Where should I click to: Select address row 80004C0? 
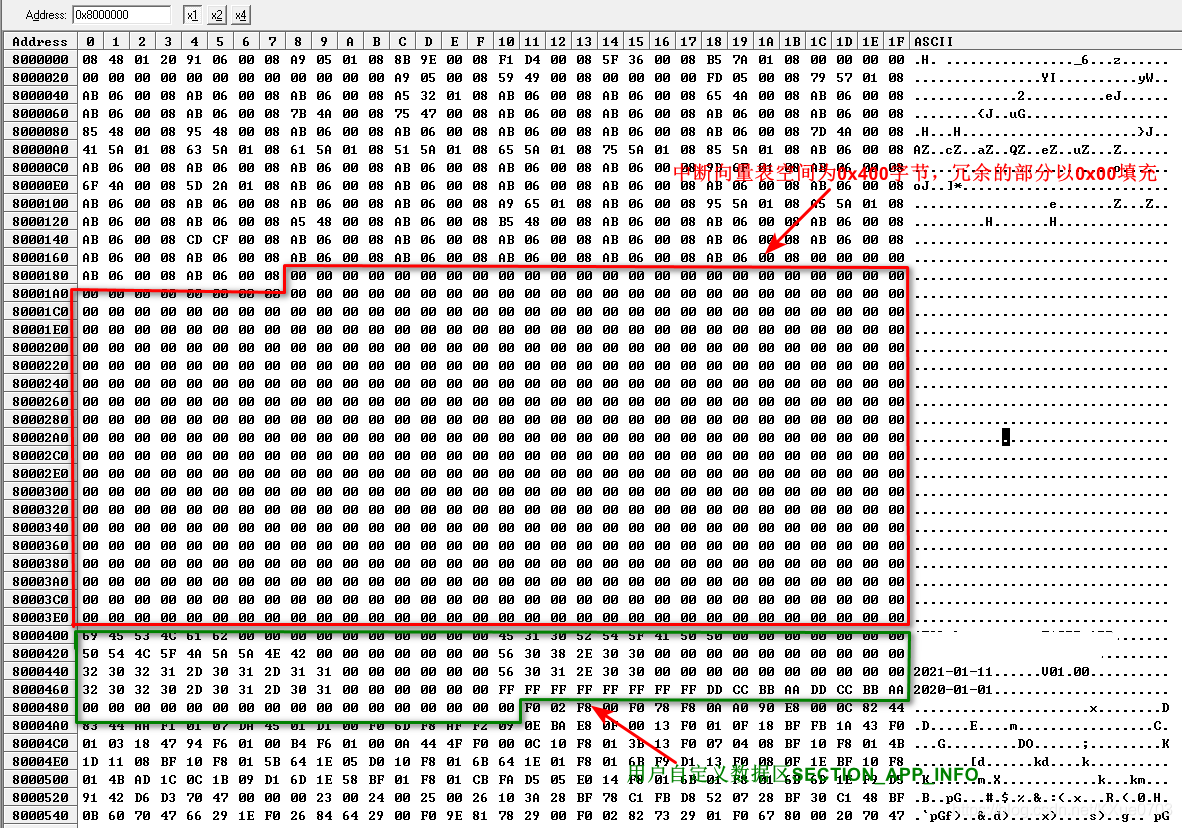40,744
